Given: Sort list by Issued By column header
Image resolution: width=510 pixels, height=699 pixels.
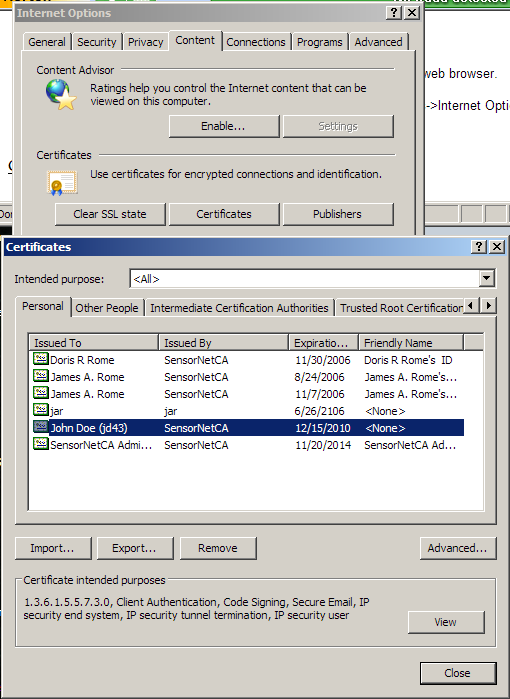Looking at the screenshot, I should coord(223,343).
